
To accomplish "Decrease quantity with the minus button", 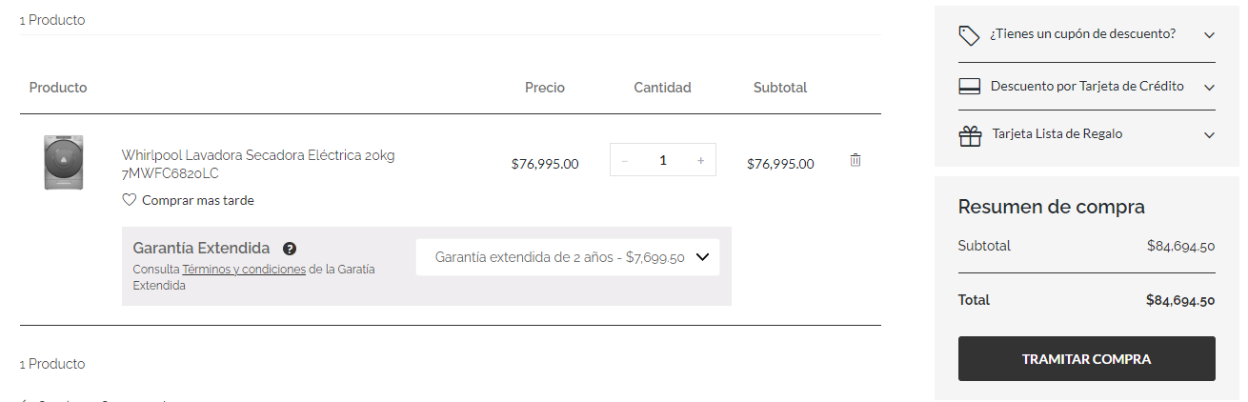I will 625,160.
